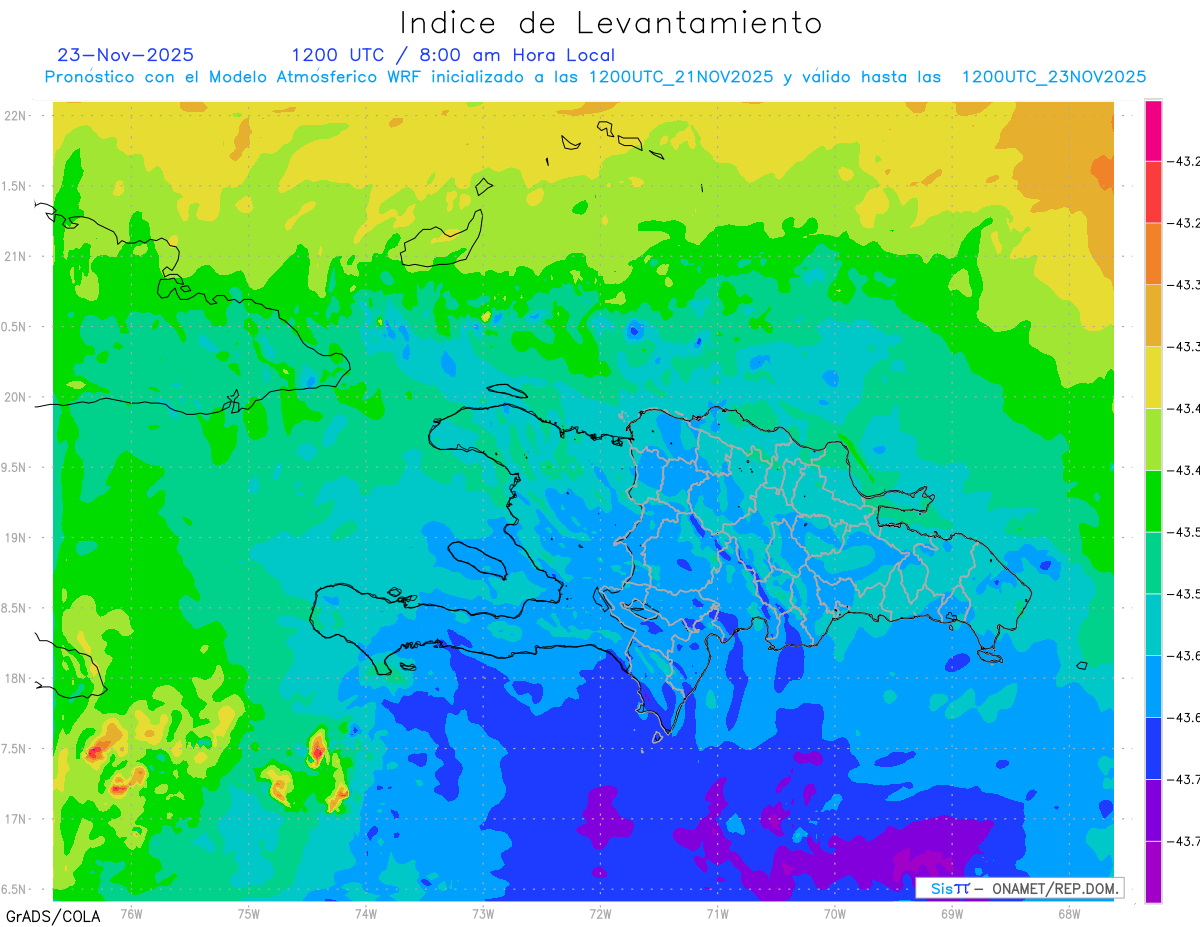Click the '74W' longitude label
The image size is (1200, 927).
coord(366,913)
